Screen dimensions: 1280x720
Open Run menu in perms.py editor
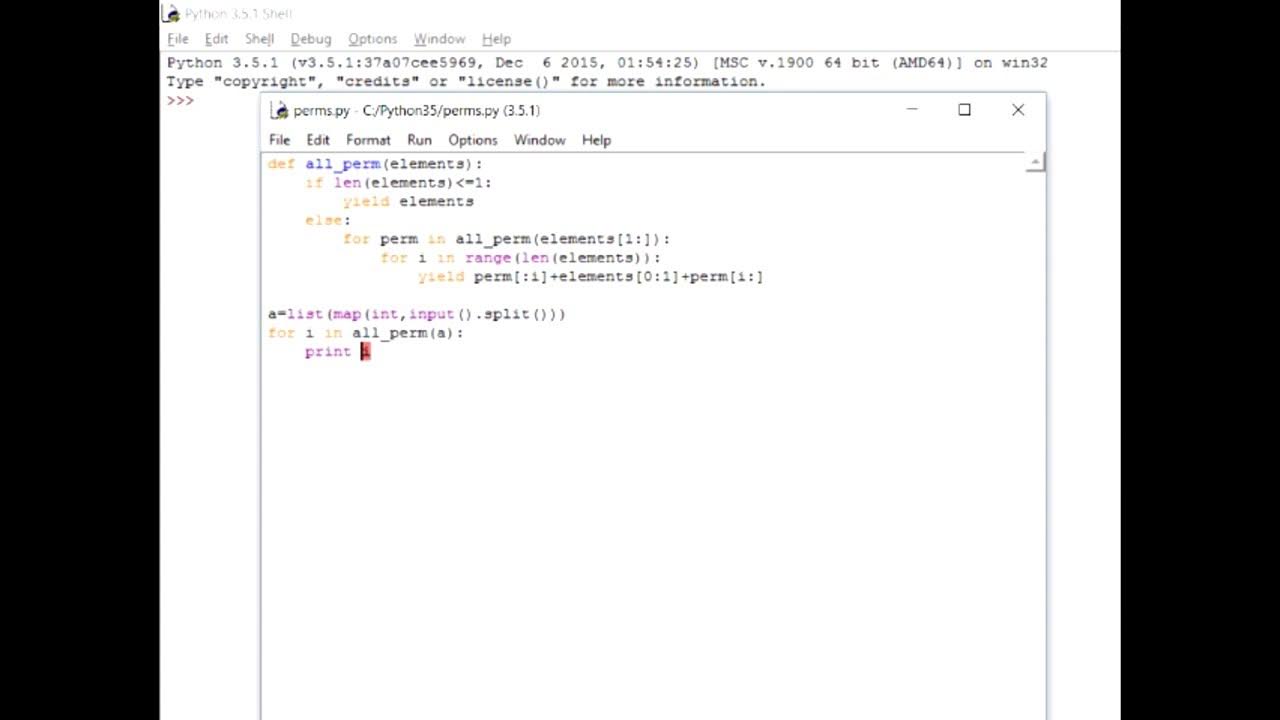(x=419, y=140)
